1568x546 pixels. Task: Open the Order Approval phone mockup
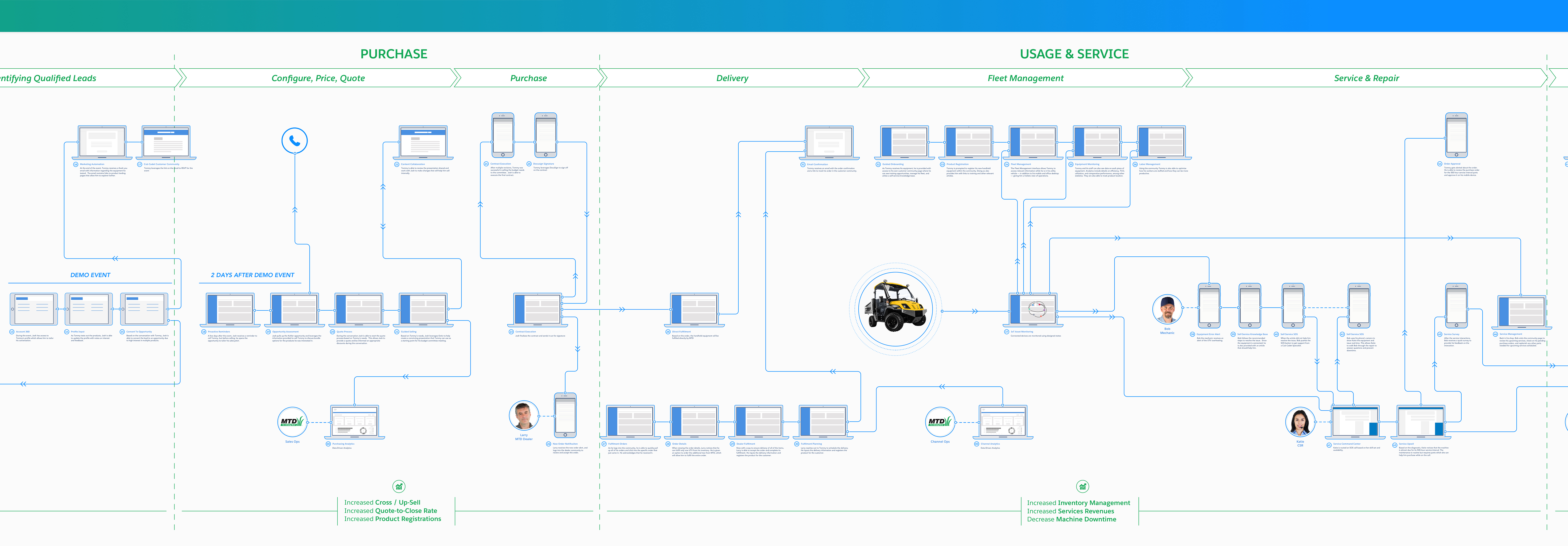pos(1456,135)
